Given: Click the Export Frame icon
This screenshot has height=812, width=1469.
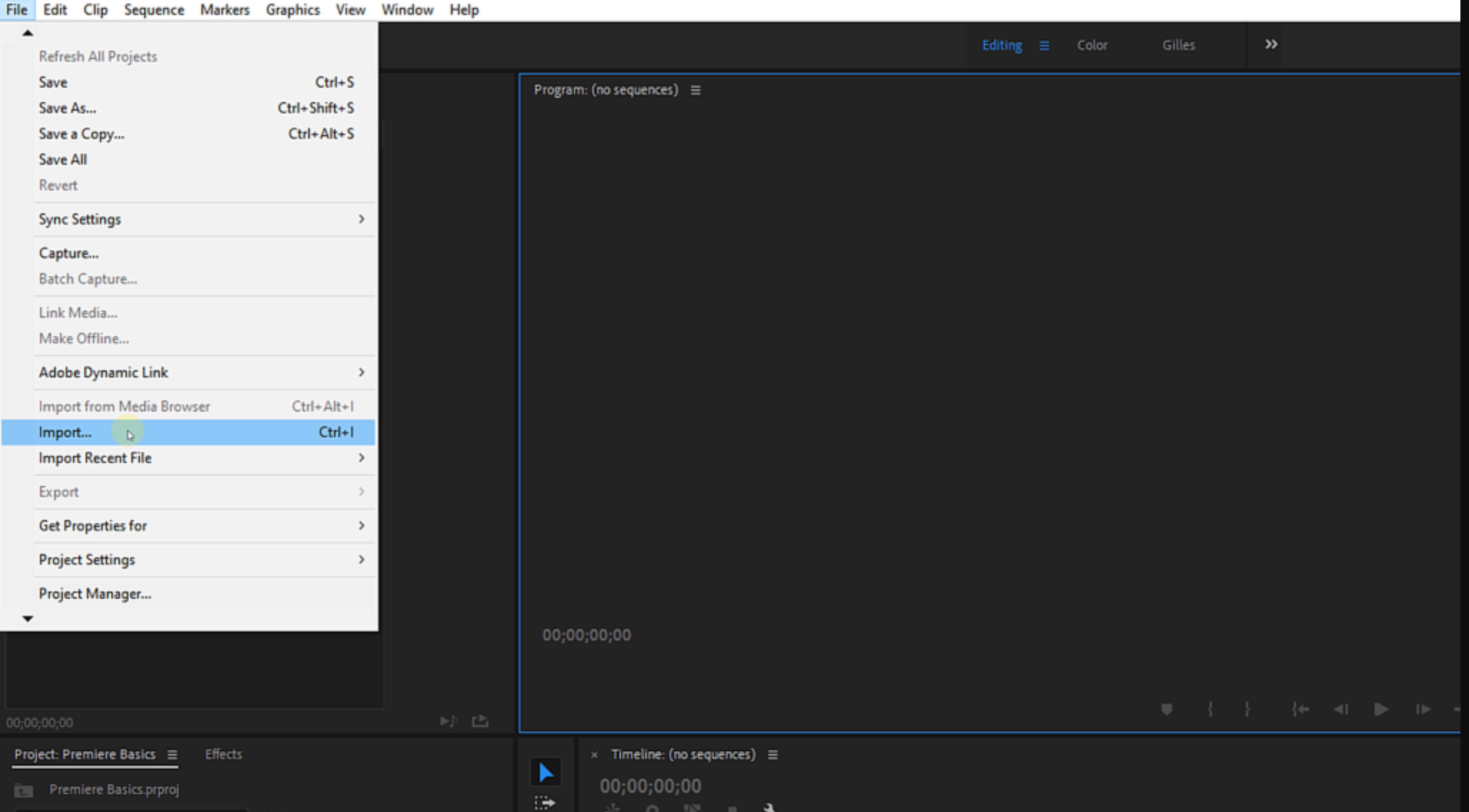Looking at the screenshot, I should pyautogui.click(x=478, y=720).
